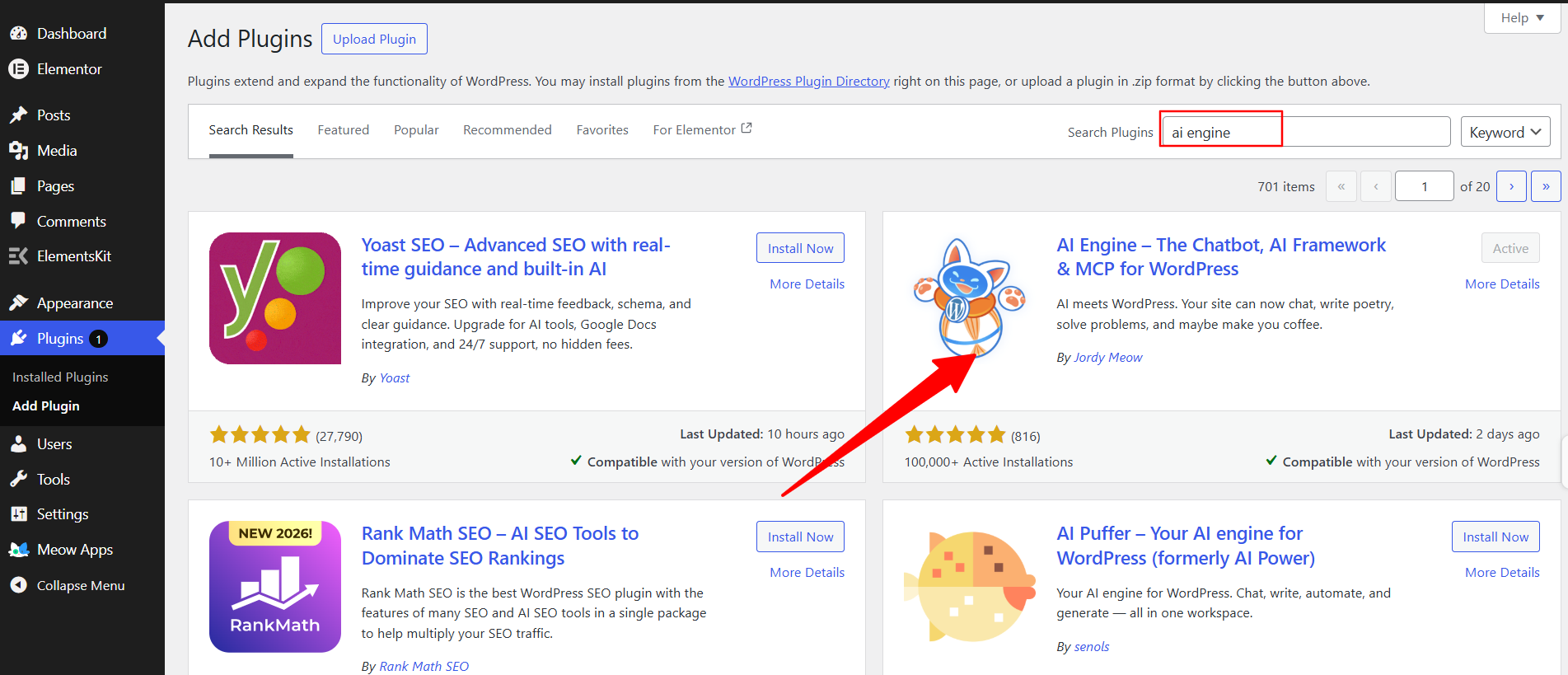Open the WordPress Plugin Directory link
1568x675 pixels.
coord(809,81)
